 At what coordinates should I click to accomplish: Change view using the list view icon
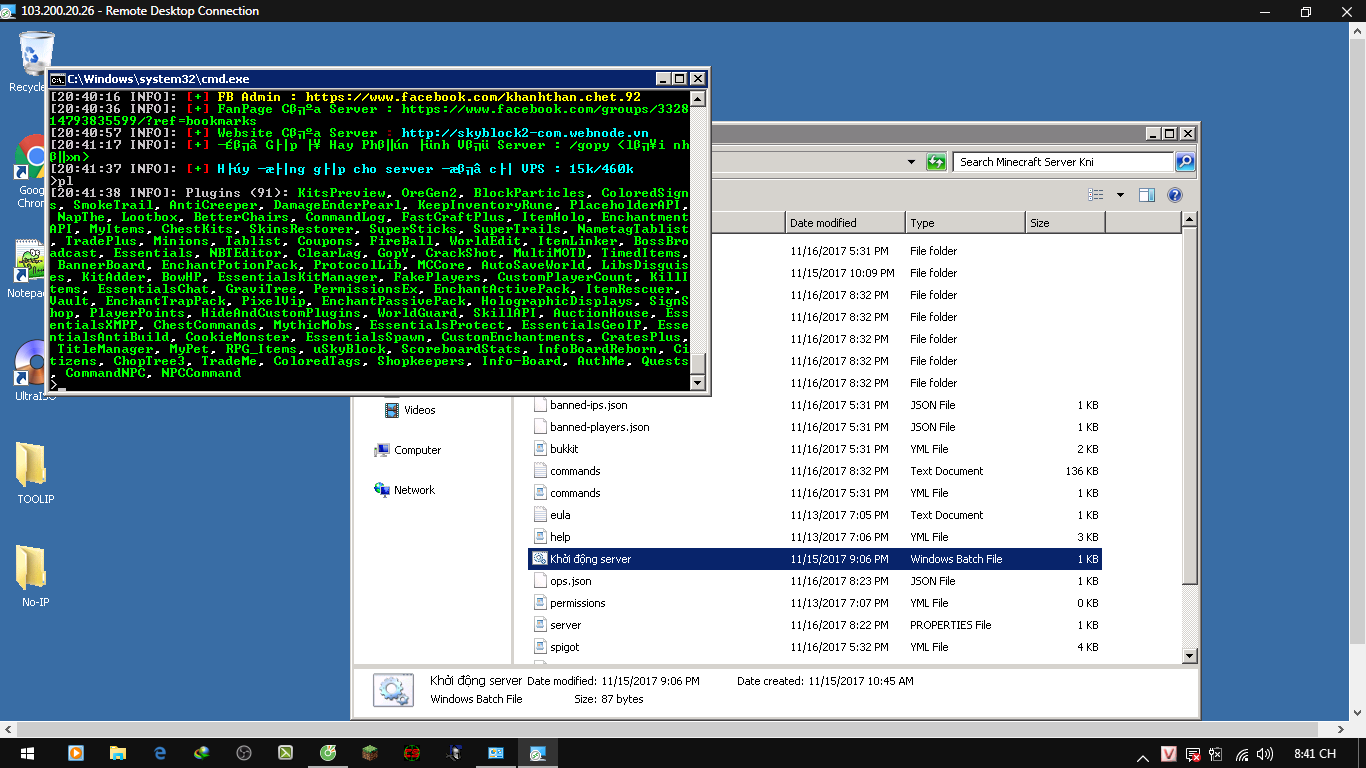coord(1096,195)
